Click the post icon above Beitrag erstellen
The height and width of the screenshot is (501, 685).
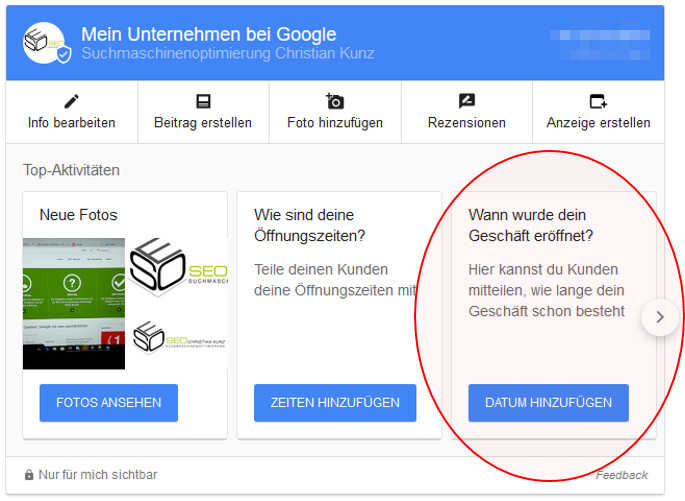click(203, 101)
